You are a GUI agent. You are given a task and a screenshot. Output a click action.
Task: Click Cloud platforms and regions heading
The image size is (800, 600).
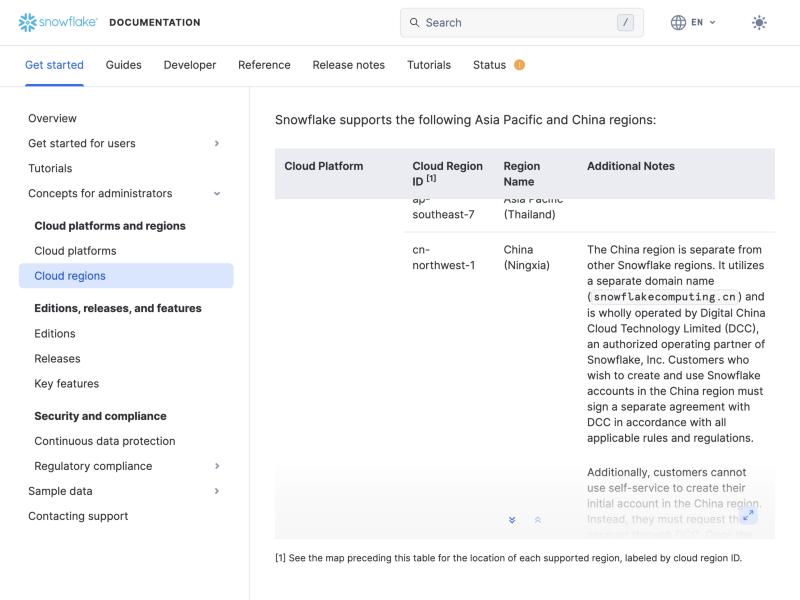110,226
